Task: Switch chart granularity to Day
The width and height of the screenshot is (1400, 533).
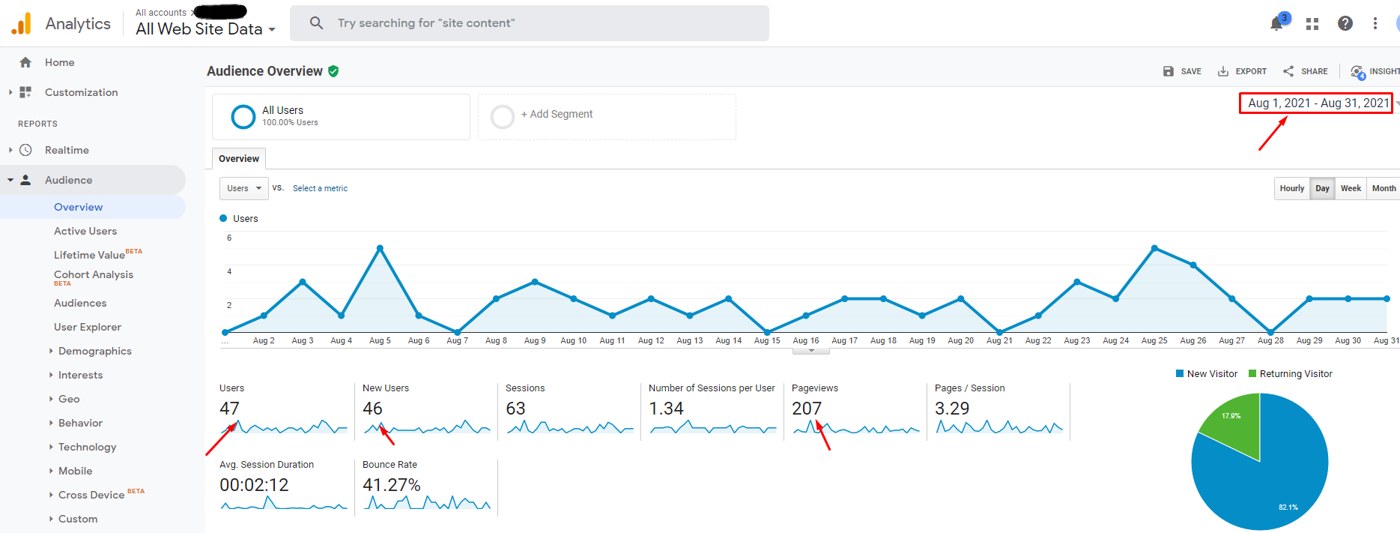Action: pyautogui.click(x=1323, y=188)
